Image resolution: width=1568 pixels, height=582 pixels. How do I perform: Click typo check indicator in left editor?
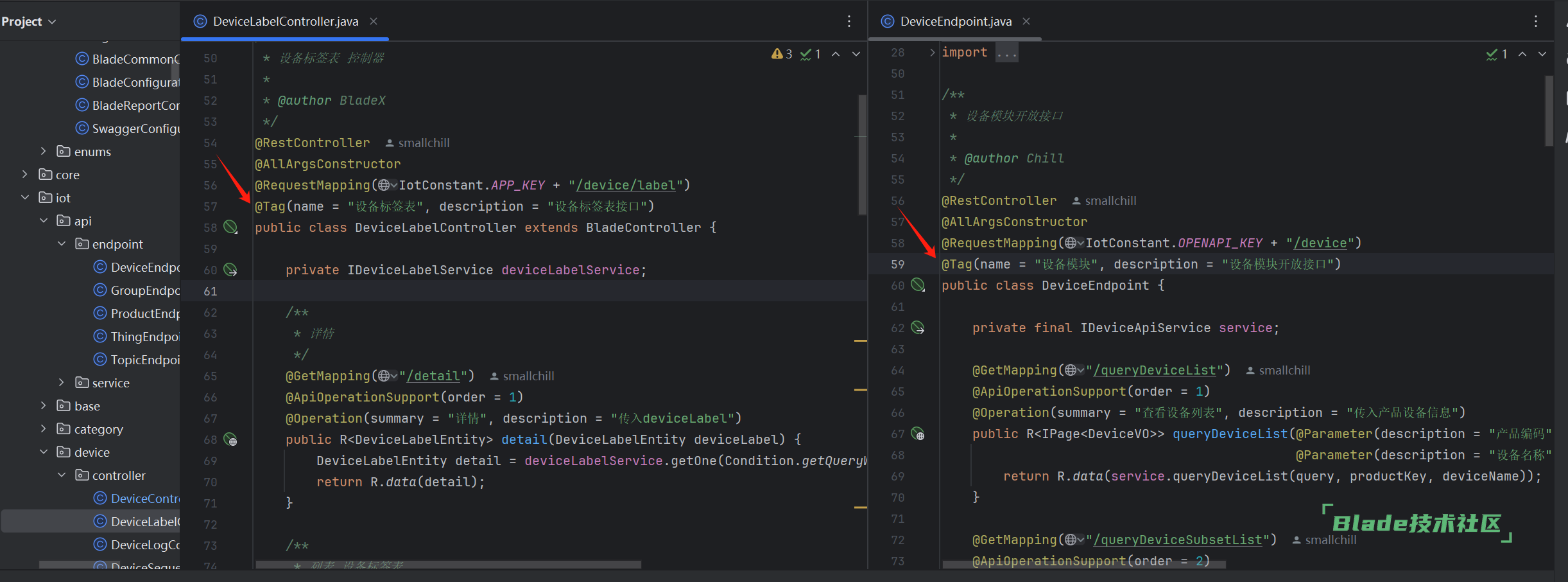[x=811, y=54]
